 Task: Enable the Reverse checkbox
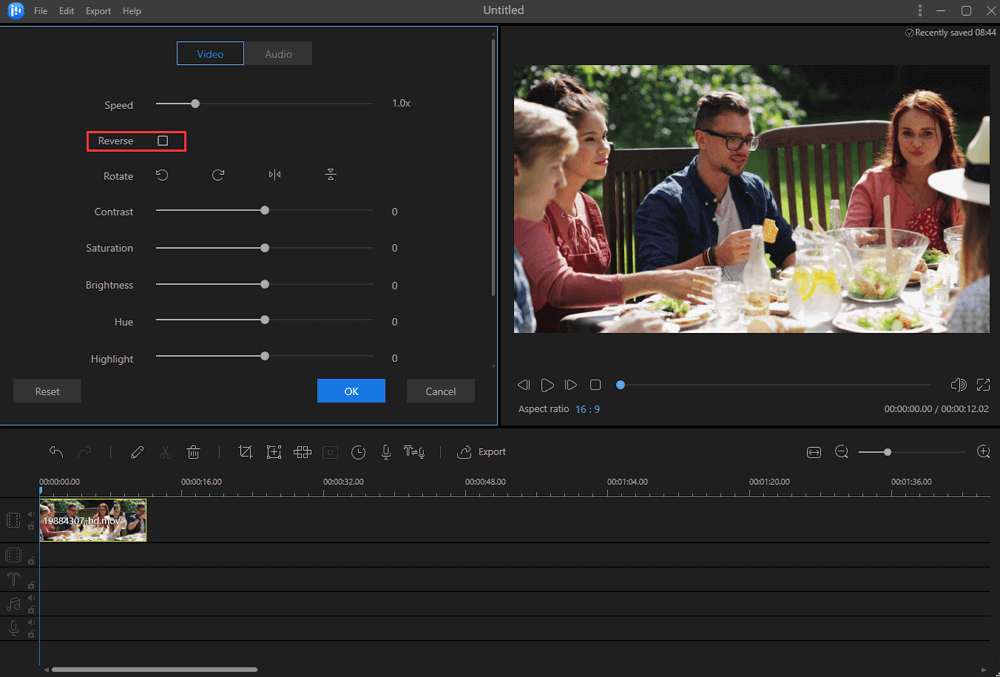[x=163, y=141]
